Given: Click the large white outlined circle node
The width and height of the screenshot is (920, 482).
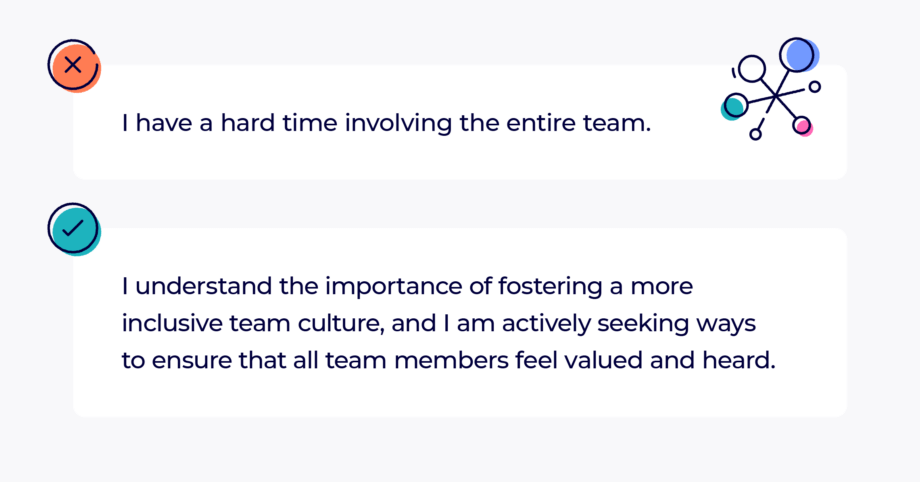Looking at the screenshot, I should 750,69.
